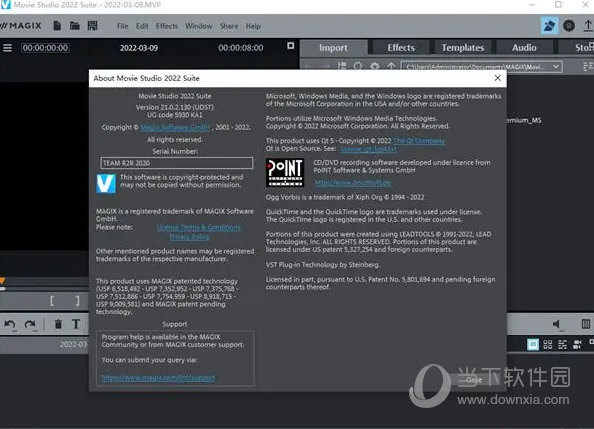Screen dimensions: 594x429
Task: Click the circular refresh icon in Import toolbar
Action: (x=358, y=66)
